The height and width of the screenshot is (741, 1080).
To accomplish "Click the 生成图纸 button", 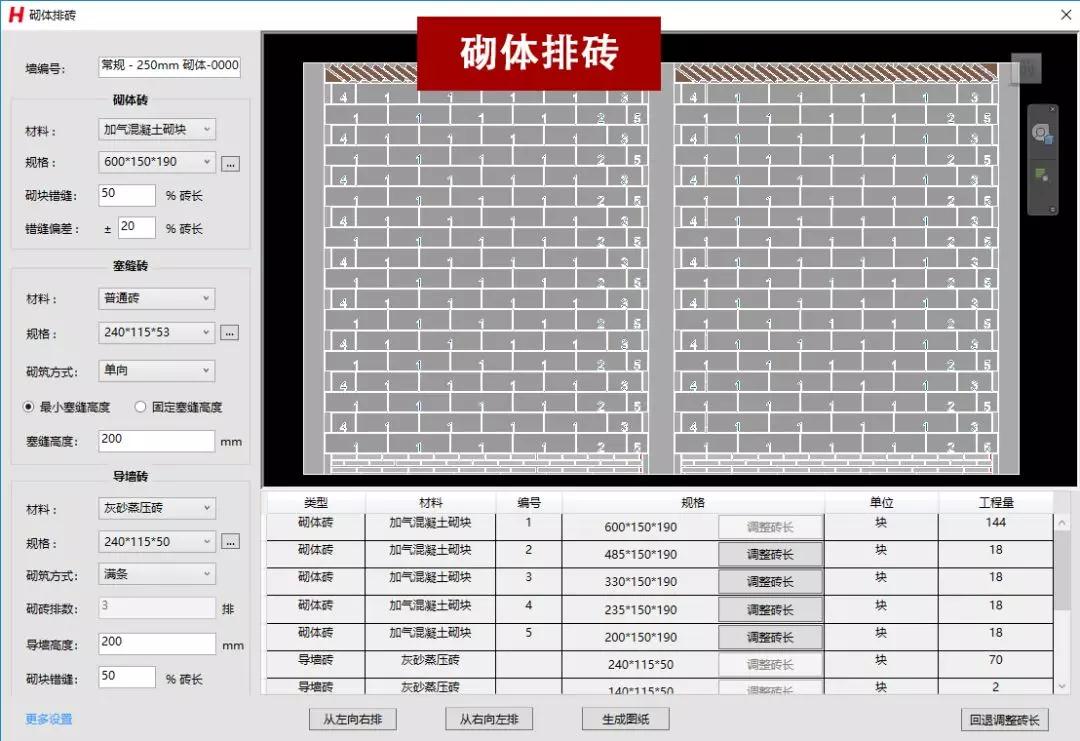I will 625,720.
